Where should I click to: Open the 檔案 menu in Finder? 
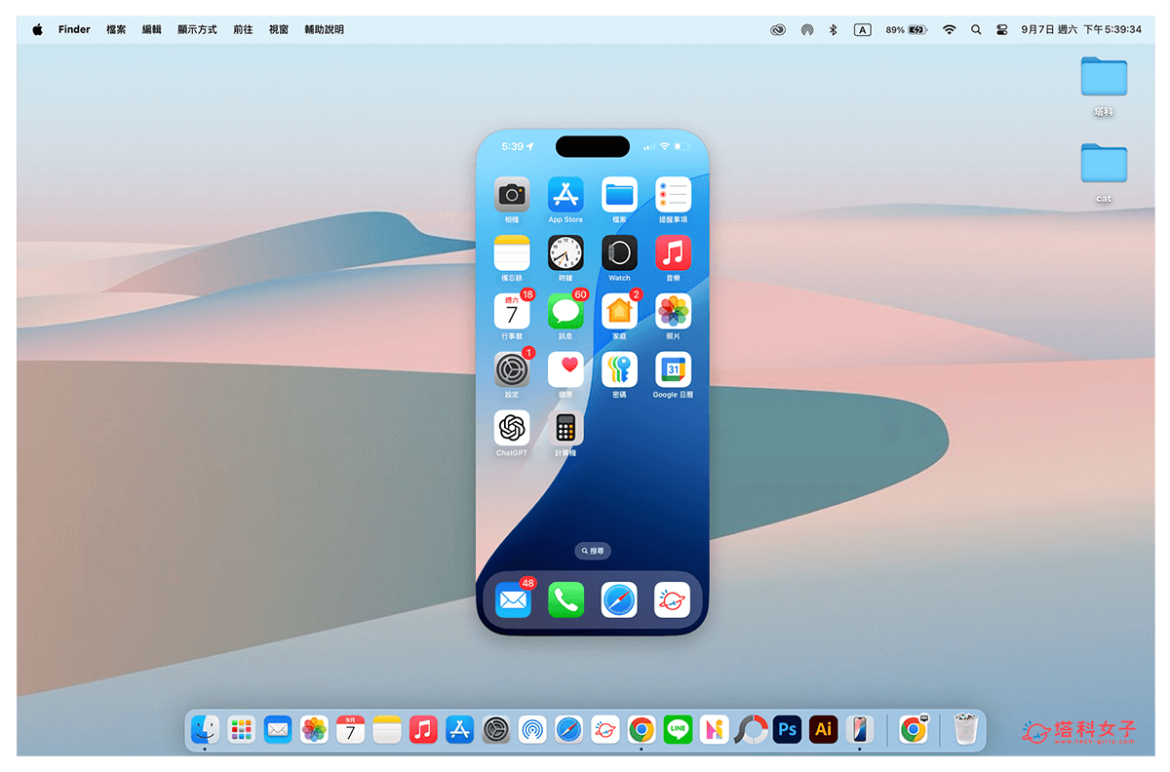(115, 29)
